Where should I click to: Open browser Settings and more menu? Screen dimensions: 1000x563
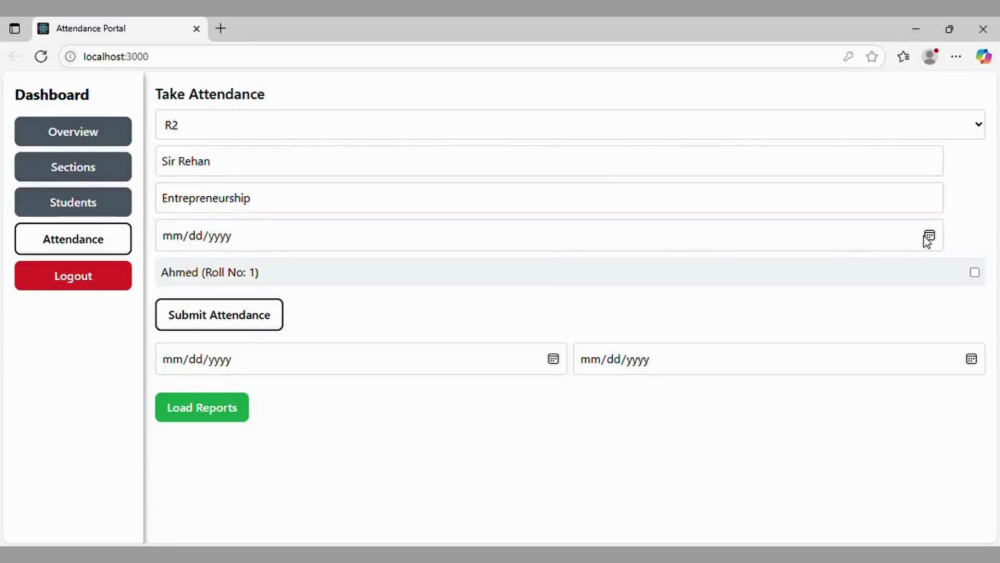(x=956, y=57)
